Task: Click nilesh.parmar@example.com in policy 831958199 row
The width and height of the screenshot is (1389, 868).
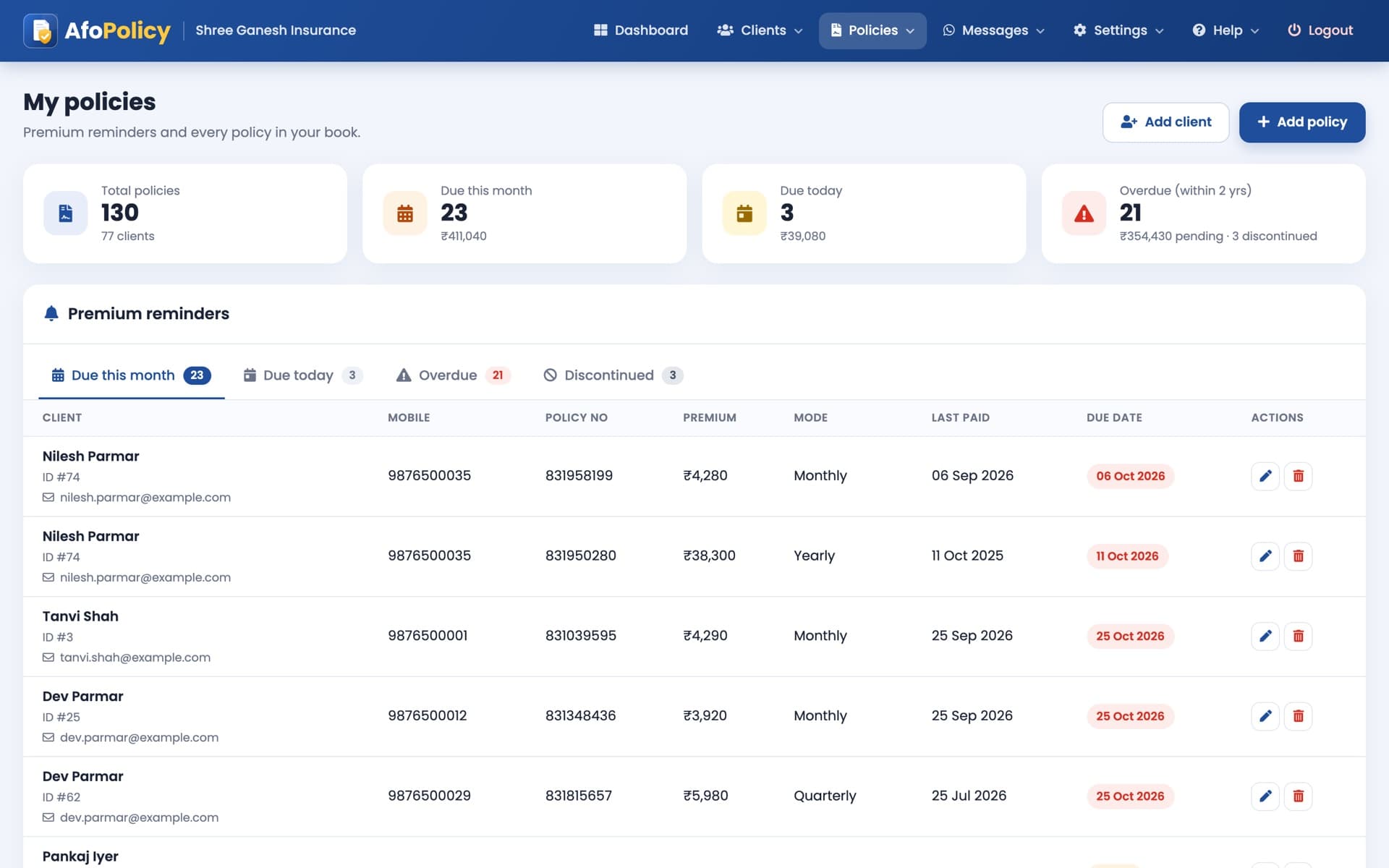Action: (145, 498)
